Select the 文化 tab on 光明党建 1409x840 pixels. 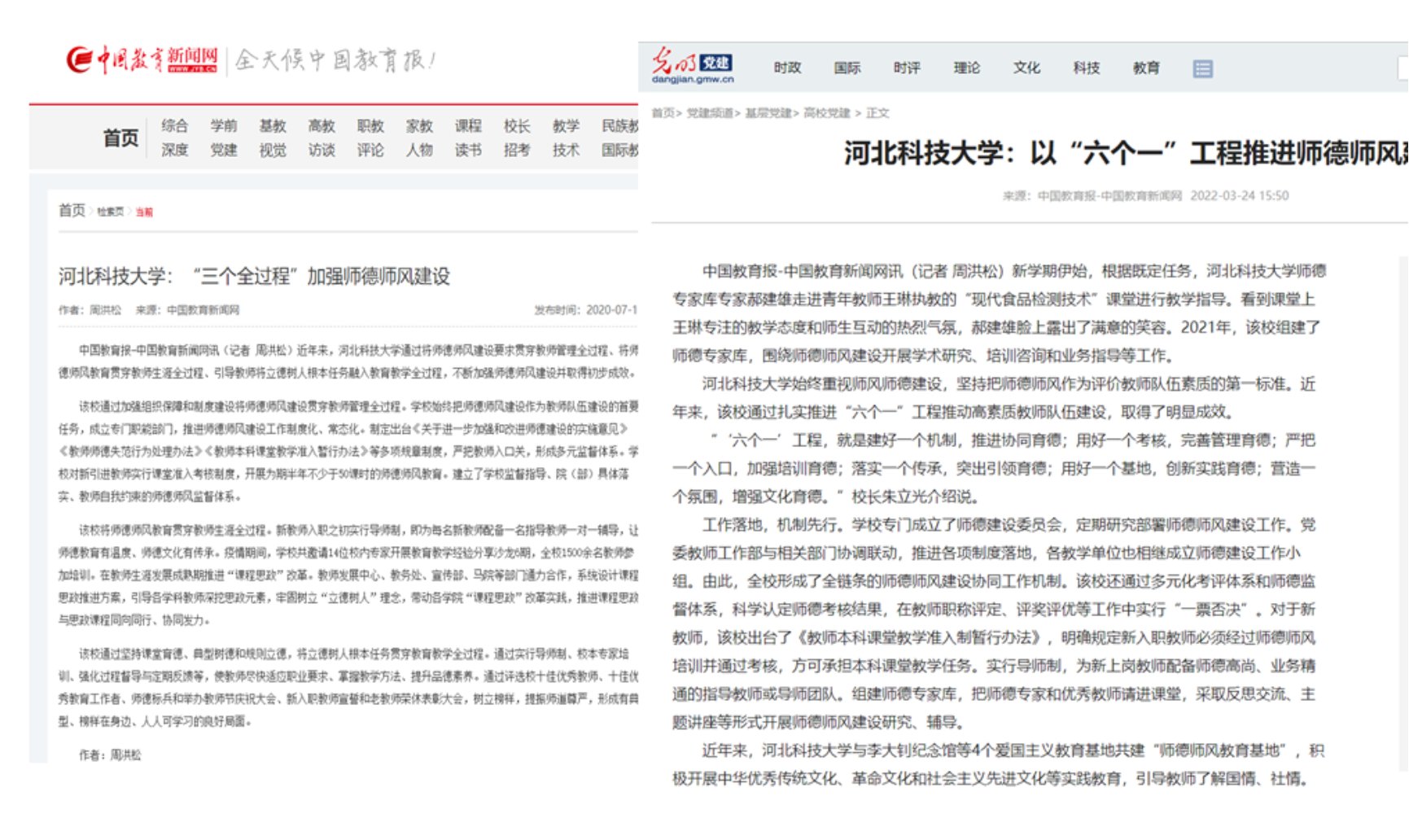(x=1026, y=68)
